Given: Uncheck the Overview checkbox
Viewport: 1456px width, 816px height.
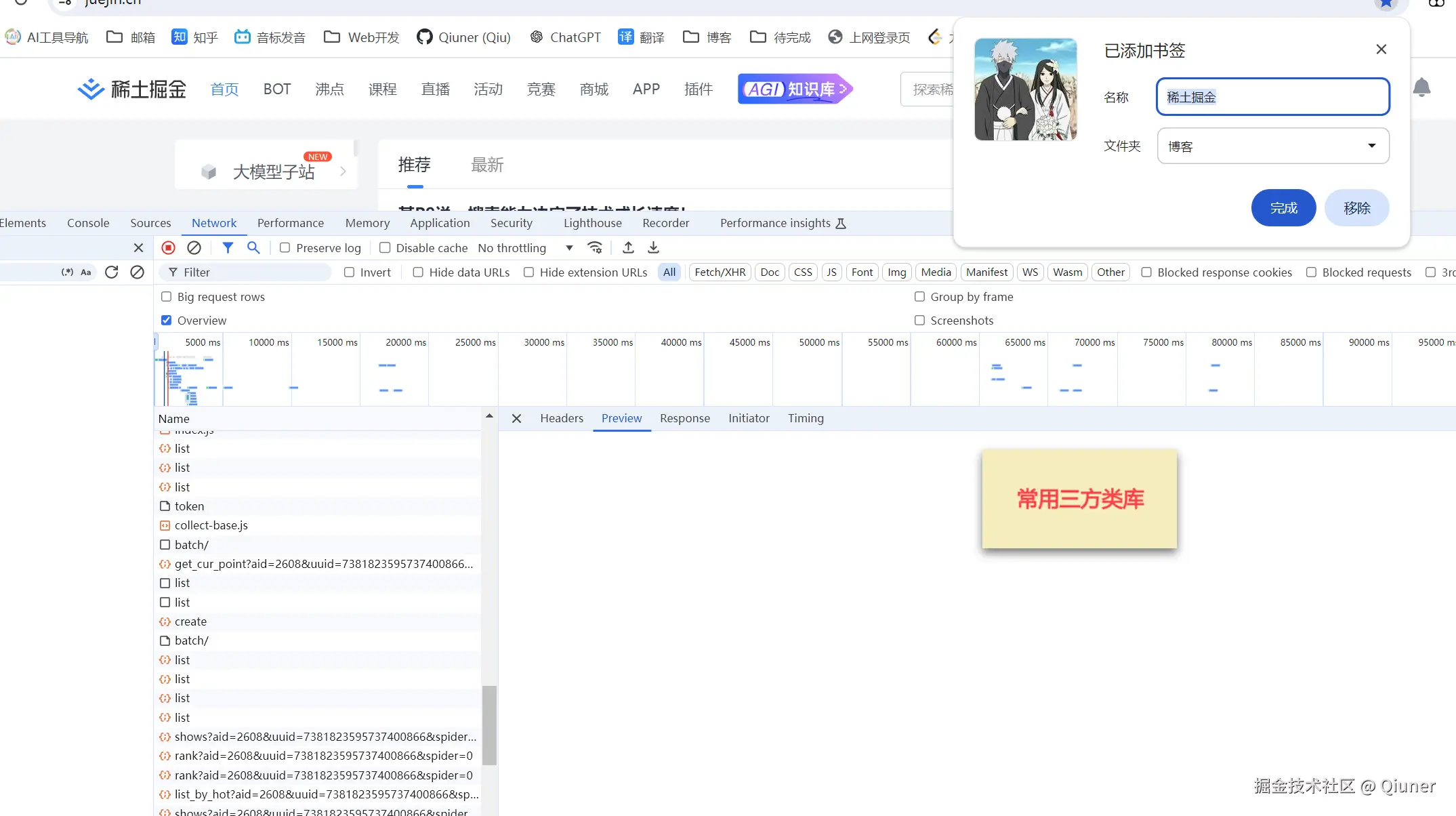Looking at the screenshot, I should point(166,321).
